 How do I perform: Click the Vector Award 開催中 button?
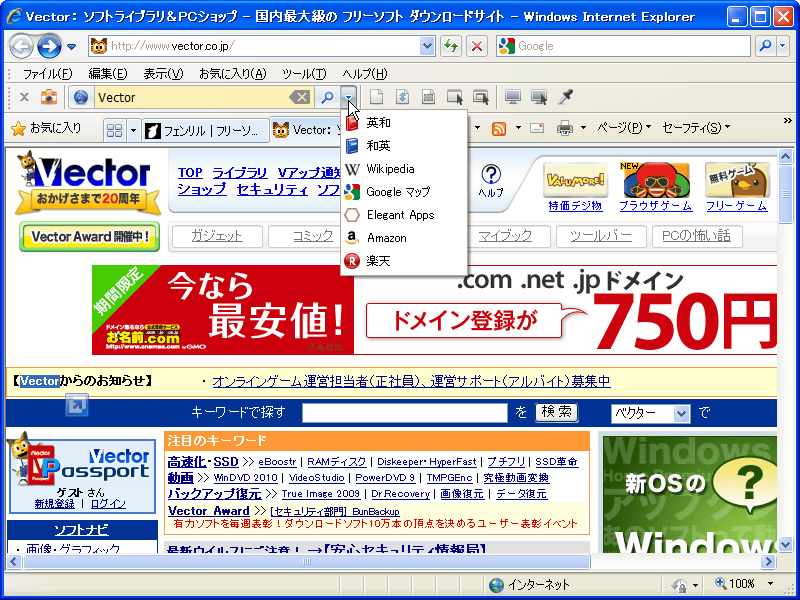[89, 237]
